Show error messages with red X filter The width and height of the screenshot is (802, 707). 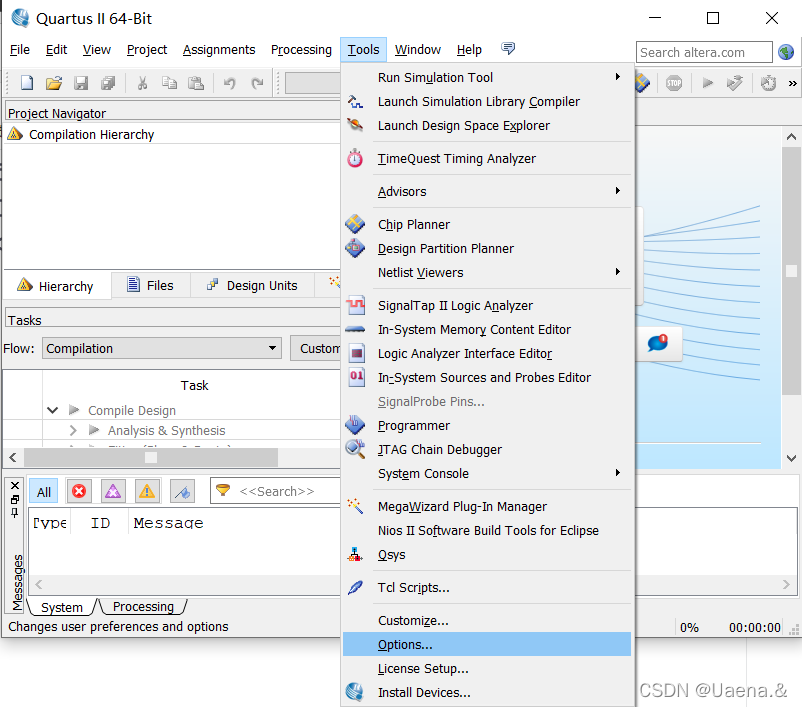pyautogui.click(x=79, y=492)
